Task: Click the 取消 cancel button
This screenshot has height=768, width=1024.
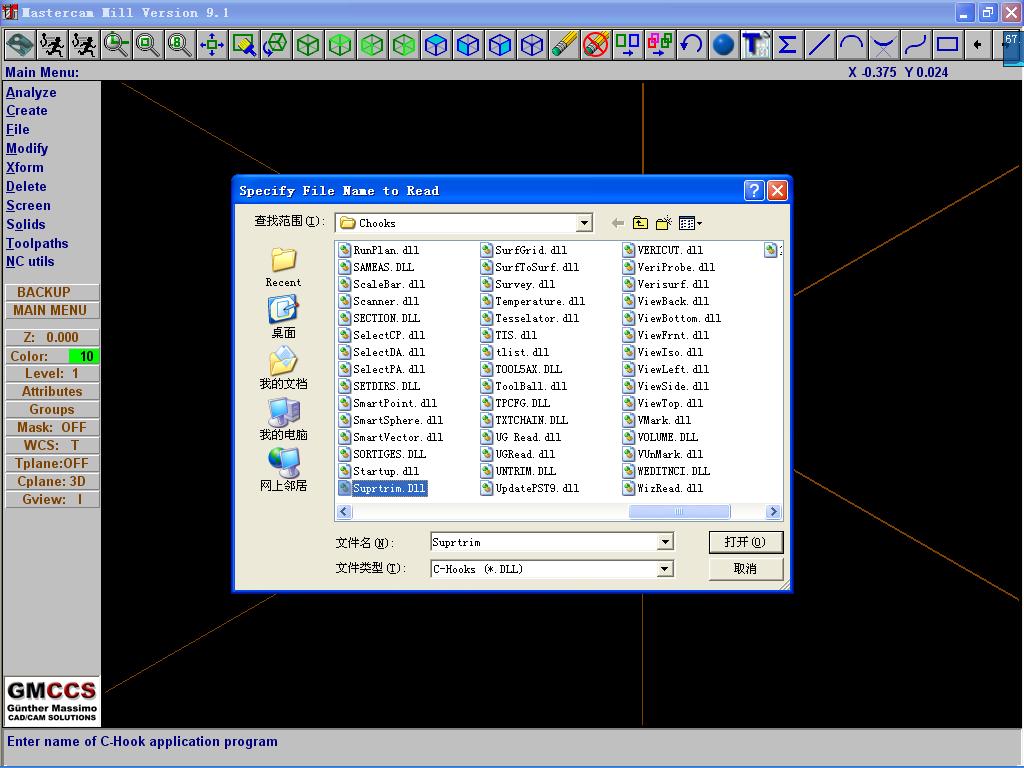Action: (x=745, y=569)
